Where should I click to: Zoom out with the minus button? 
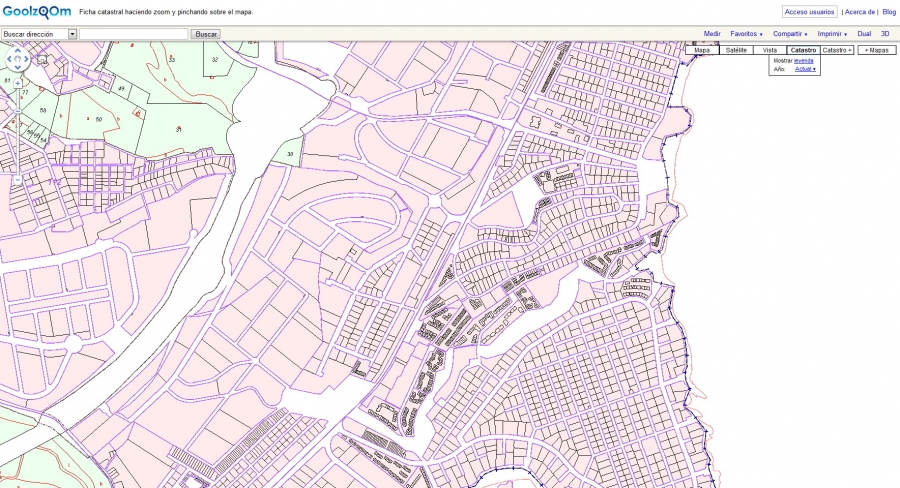point(18,179)
